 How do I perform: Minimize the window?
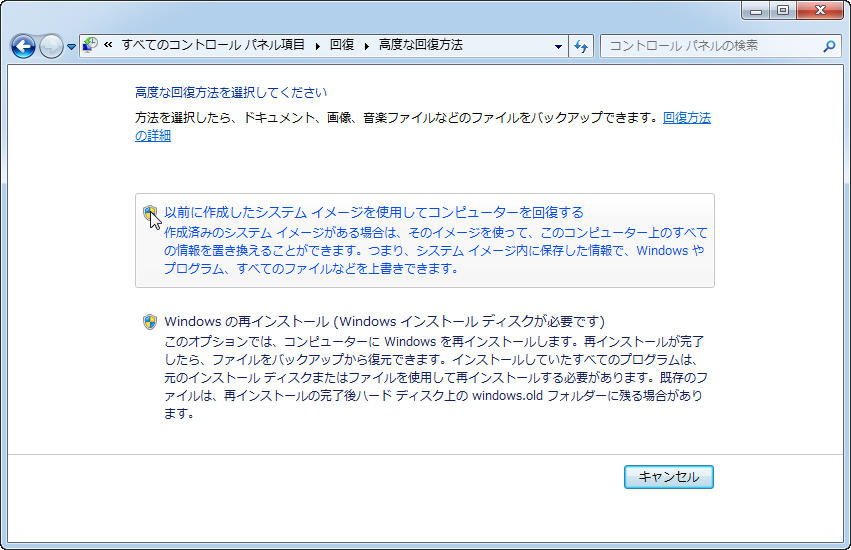(x=756, y=10)
